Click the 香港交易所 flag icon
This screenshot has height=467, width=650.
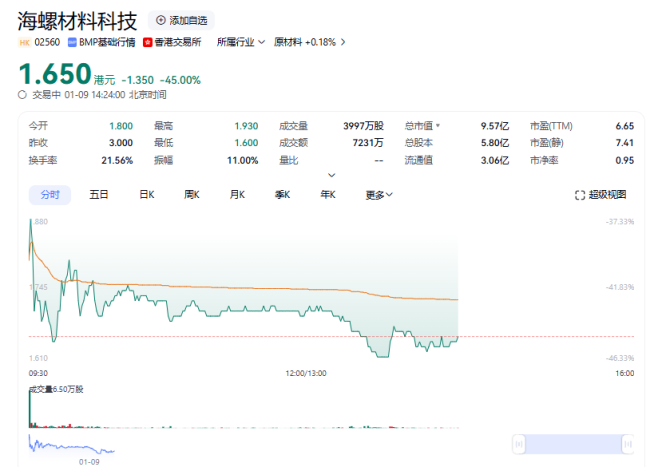(147, 42)
